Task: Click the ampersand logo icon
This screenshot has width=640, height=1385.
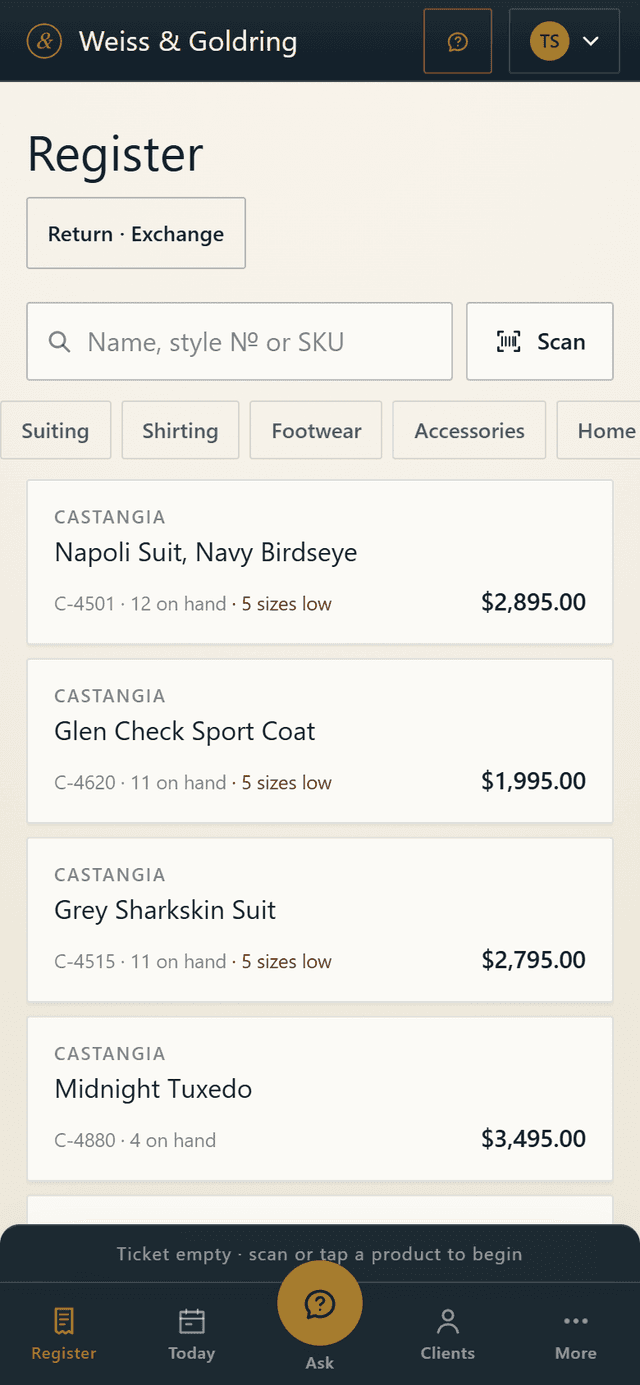Action: pyautogui.click(x=44, y=41)
